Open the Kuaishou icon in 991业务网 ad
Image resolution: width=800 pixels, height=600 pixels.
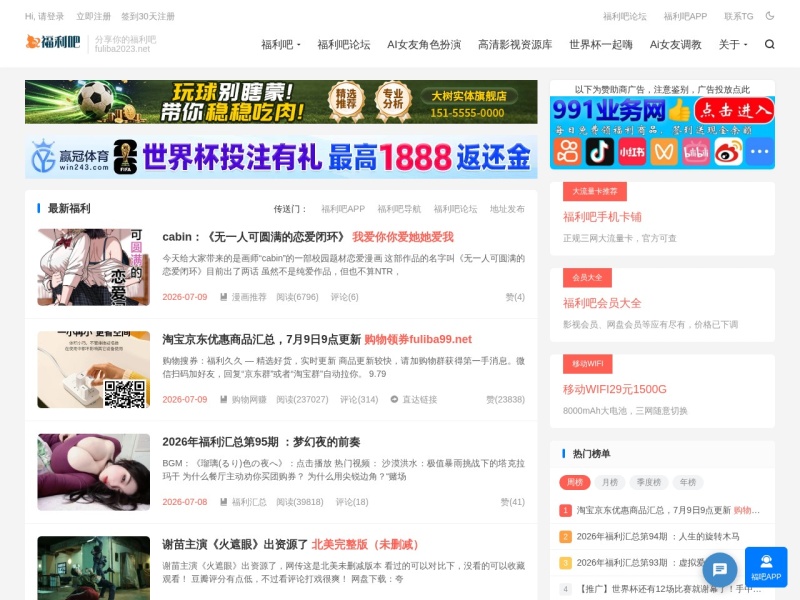coord(567,152)
